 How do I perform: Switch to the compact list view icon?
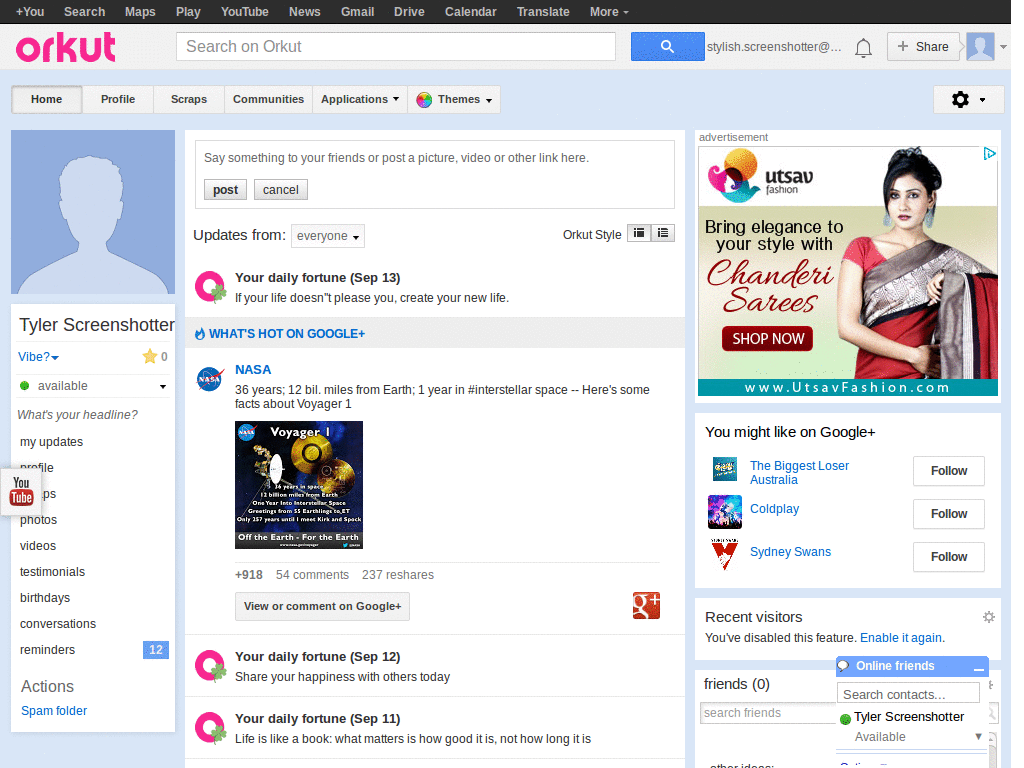[639, 233]
